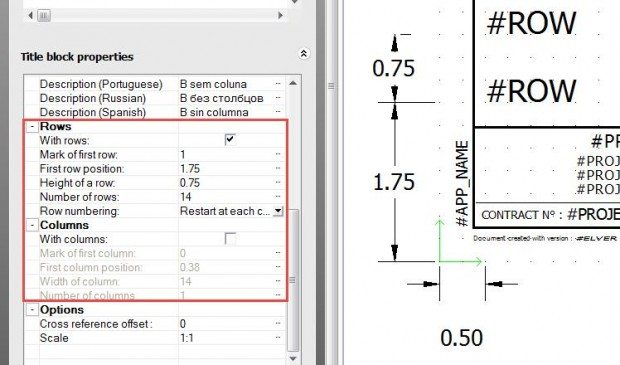
Task: Uncheck the With rows checkbox
Action: pos(230,140)
